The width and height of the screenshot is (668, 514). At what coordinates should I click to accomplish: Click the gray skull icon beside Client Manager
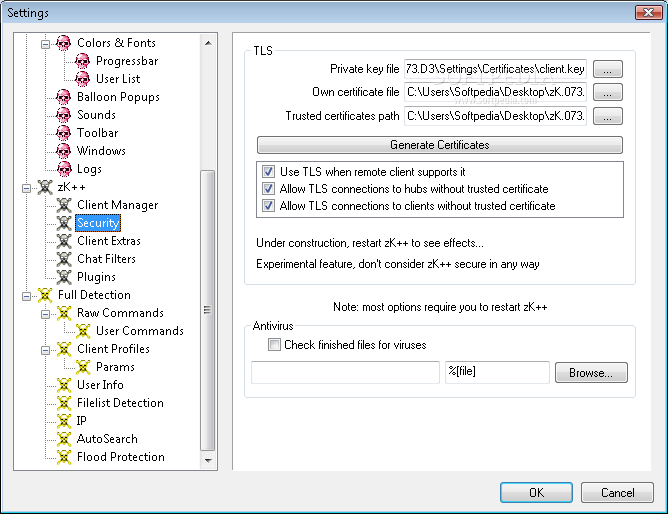[x=63, y=205]
